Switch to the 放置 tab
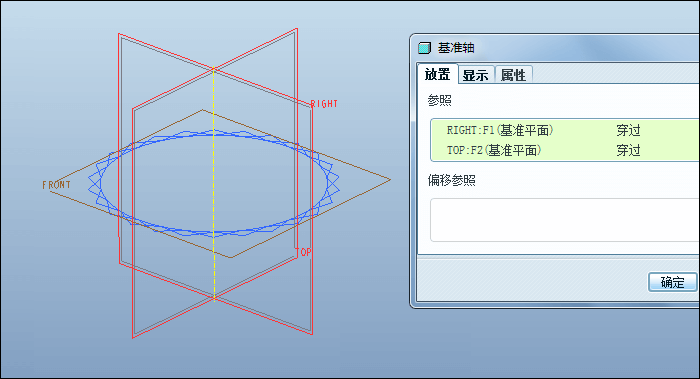700x379 pixels. point(438,74)
